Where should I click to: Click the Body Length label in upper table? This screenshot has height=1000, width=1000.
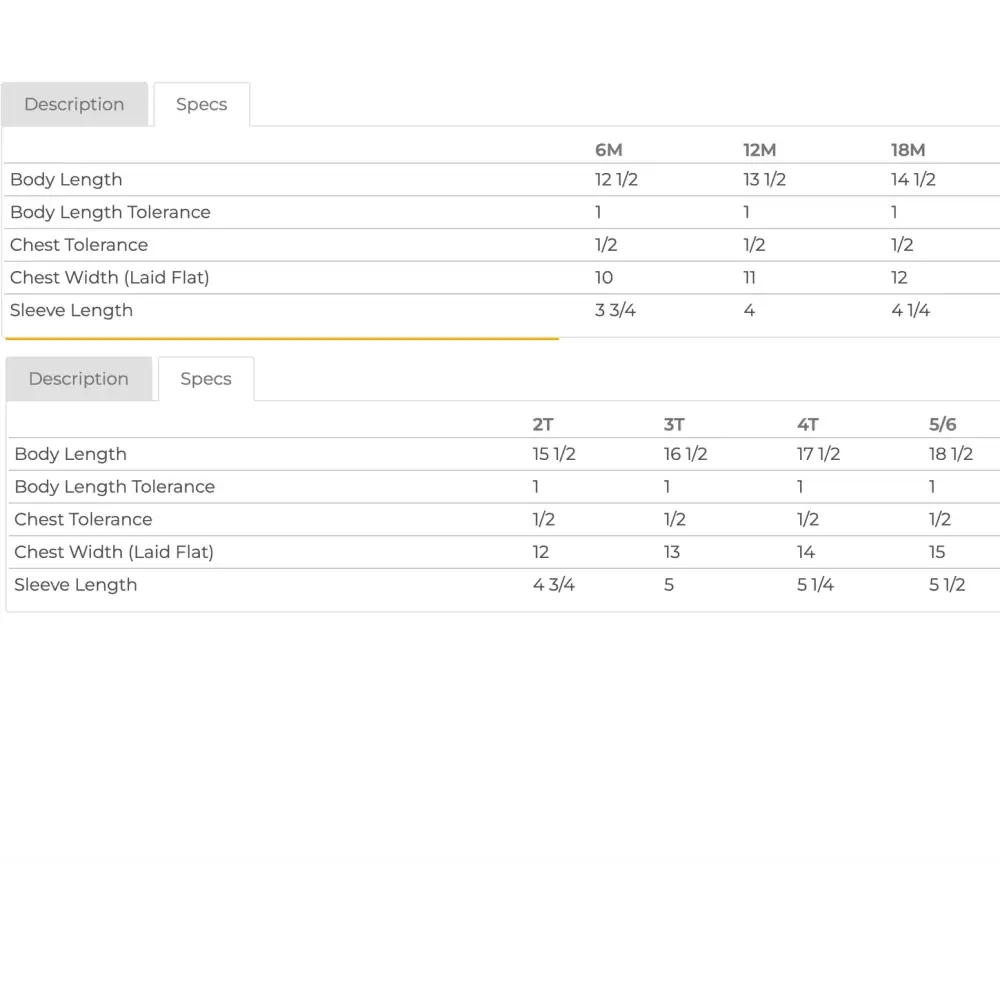point(66,180)
